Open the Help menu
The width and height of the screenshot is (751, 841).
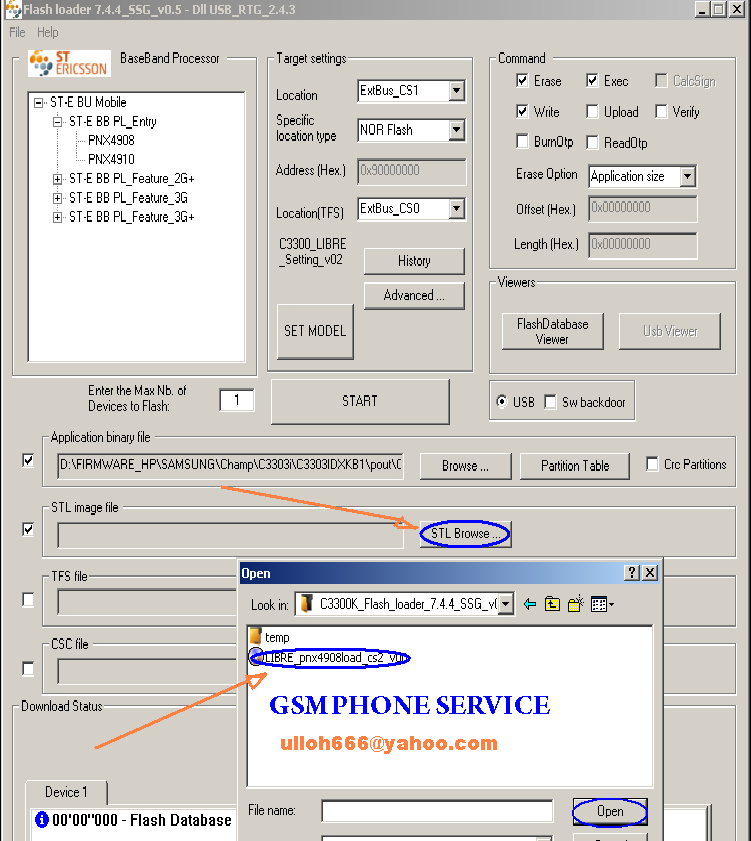[47, 32]
